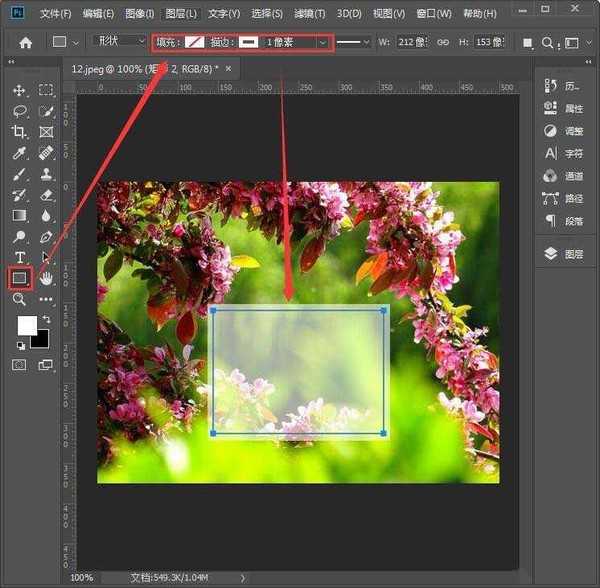
Task: Select the Crop tool
Action: pos(19,132)
